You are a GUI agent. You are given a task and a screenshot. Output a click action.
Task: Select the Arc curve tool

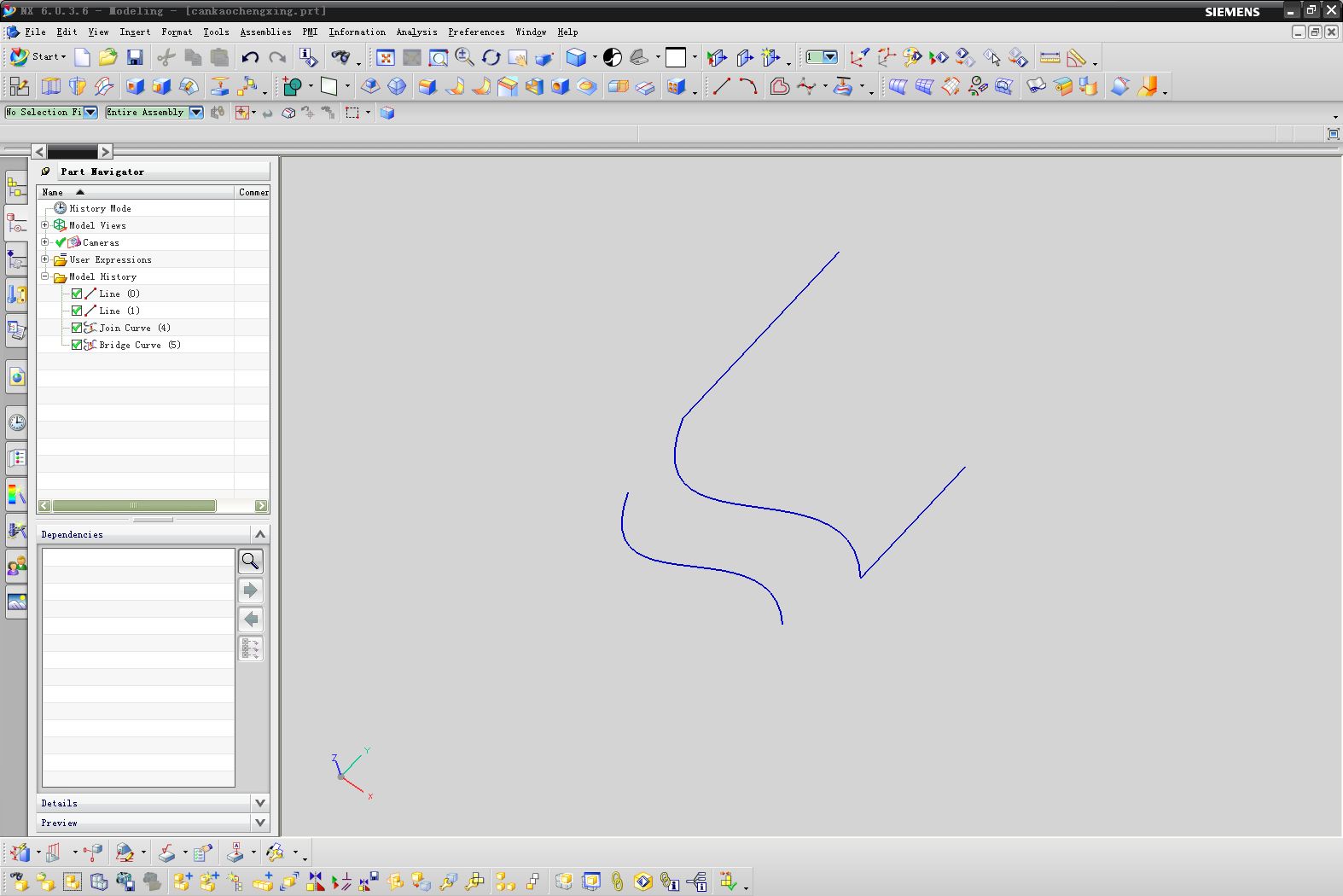coord(748,86)
